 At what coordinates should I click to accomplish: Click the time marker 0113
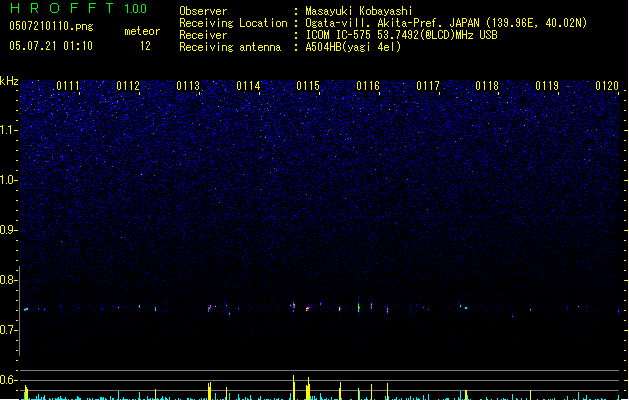point(188,86)
